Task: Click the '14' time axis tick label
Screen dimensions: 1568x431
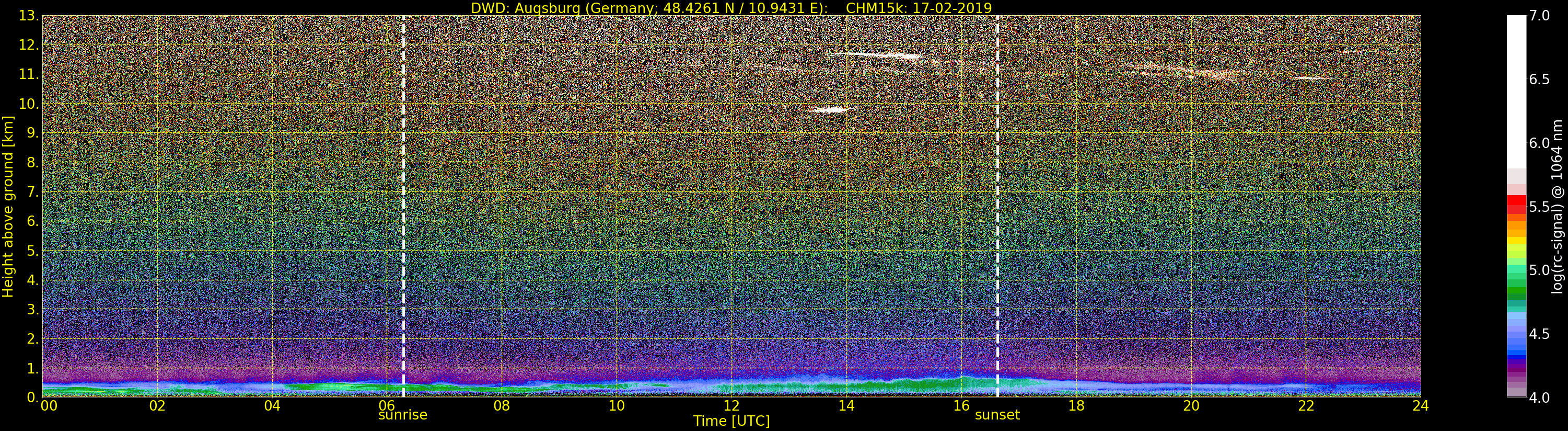Action: click(x=846, y=406)
